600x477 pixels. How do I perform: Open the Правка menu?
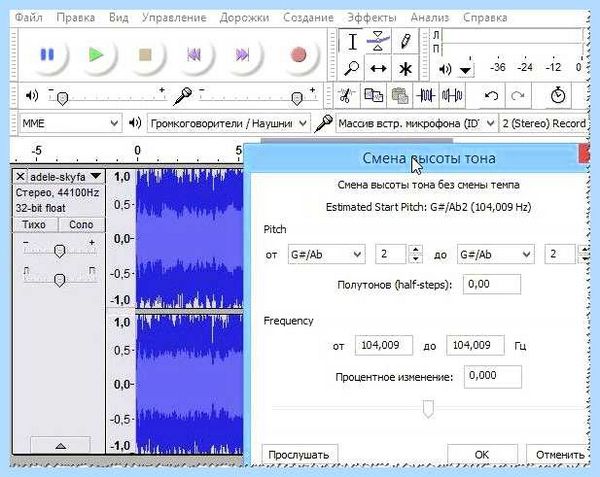click(x=75, y=18)
